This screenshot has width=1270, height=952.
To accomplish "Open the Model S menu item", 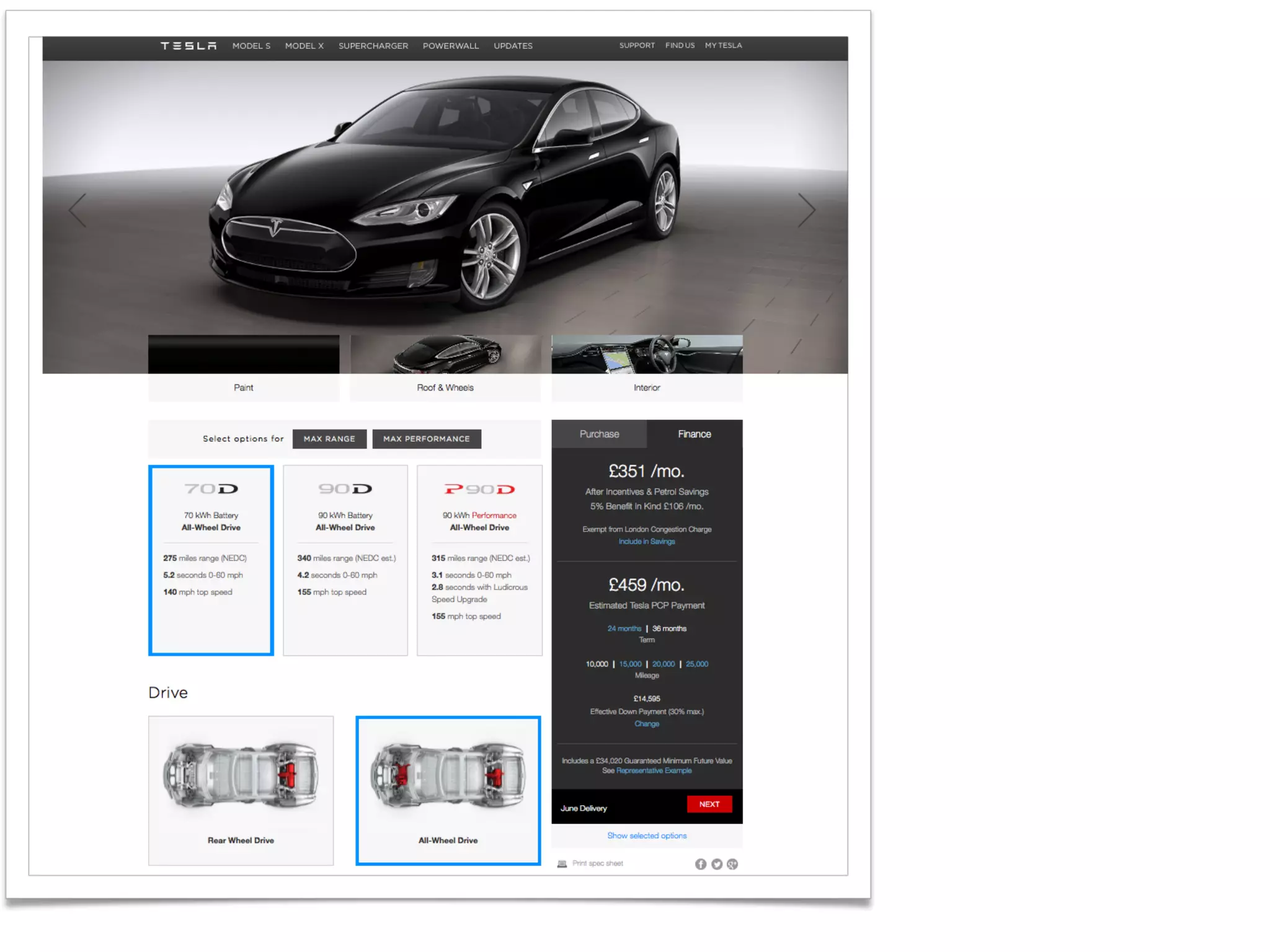I will [251, 46].
